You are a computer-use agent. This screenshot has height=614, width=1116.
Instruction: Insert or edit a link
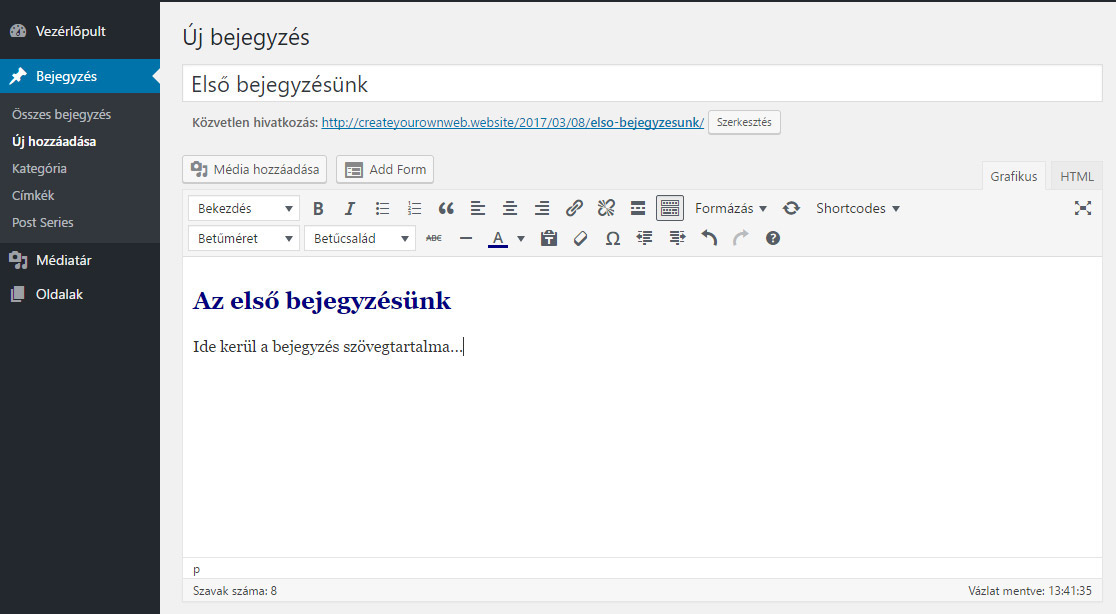[574, 208]
